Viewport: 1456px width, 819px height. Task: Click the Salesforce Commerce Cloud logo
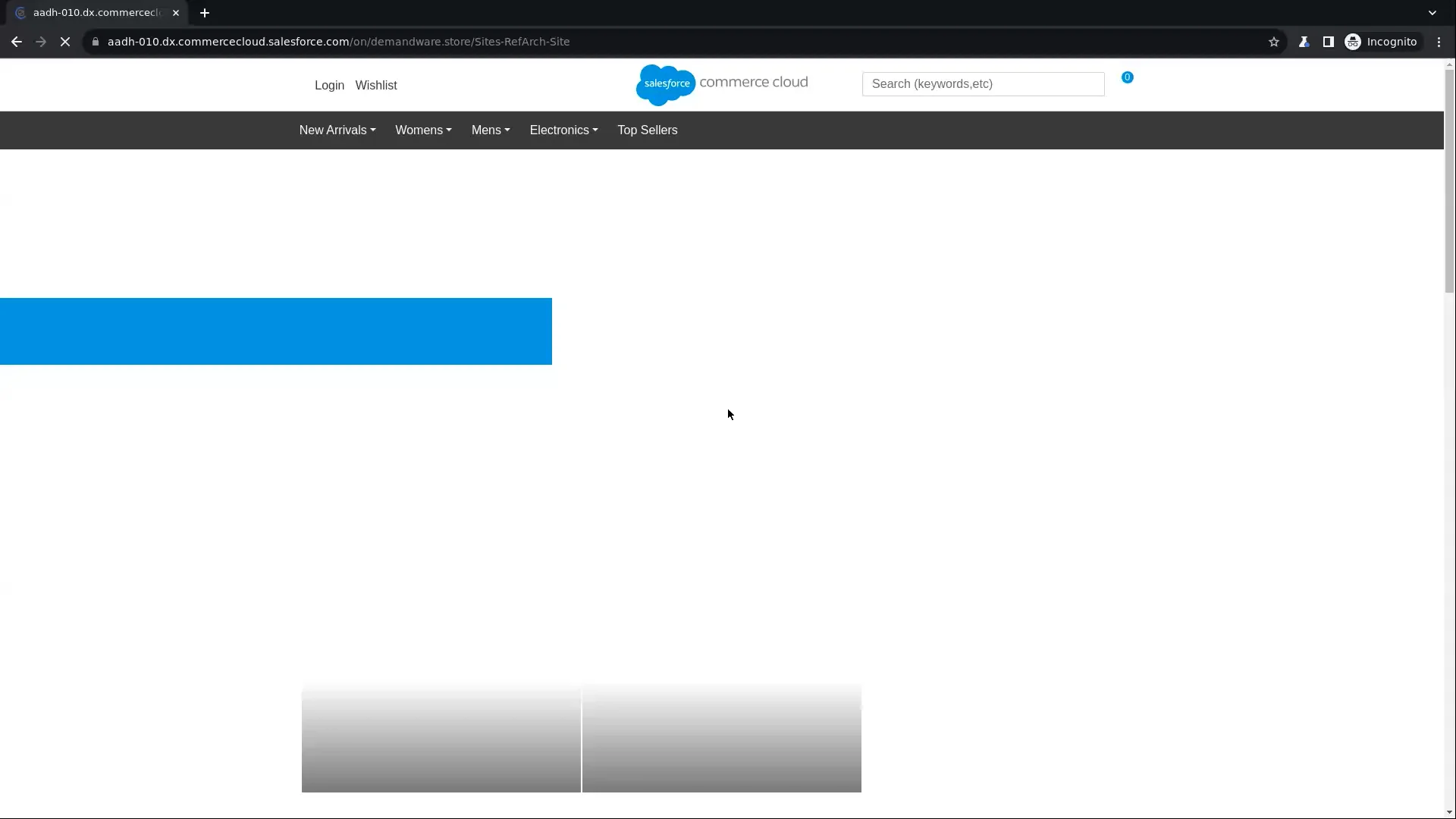click(721, 84)
